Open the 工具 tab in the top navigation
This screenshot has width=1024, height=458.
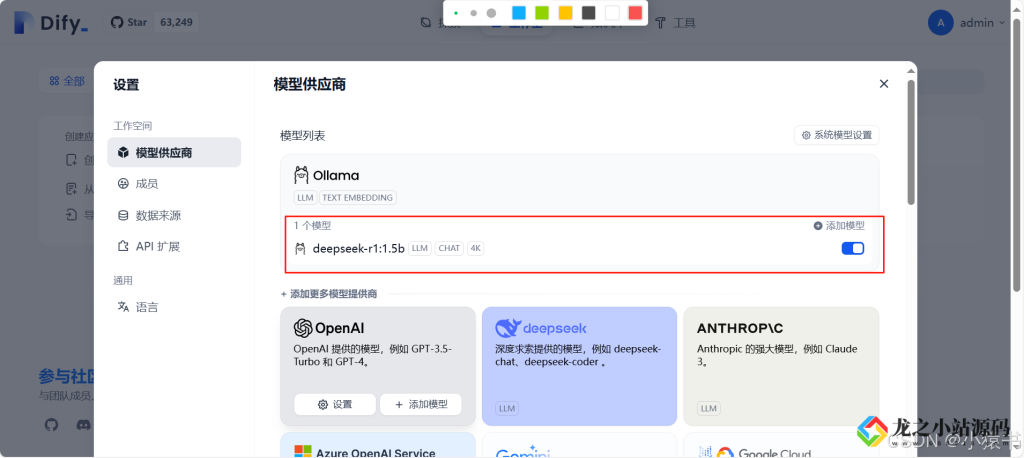click(x=676, y=23)
